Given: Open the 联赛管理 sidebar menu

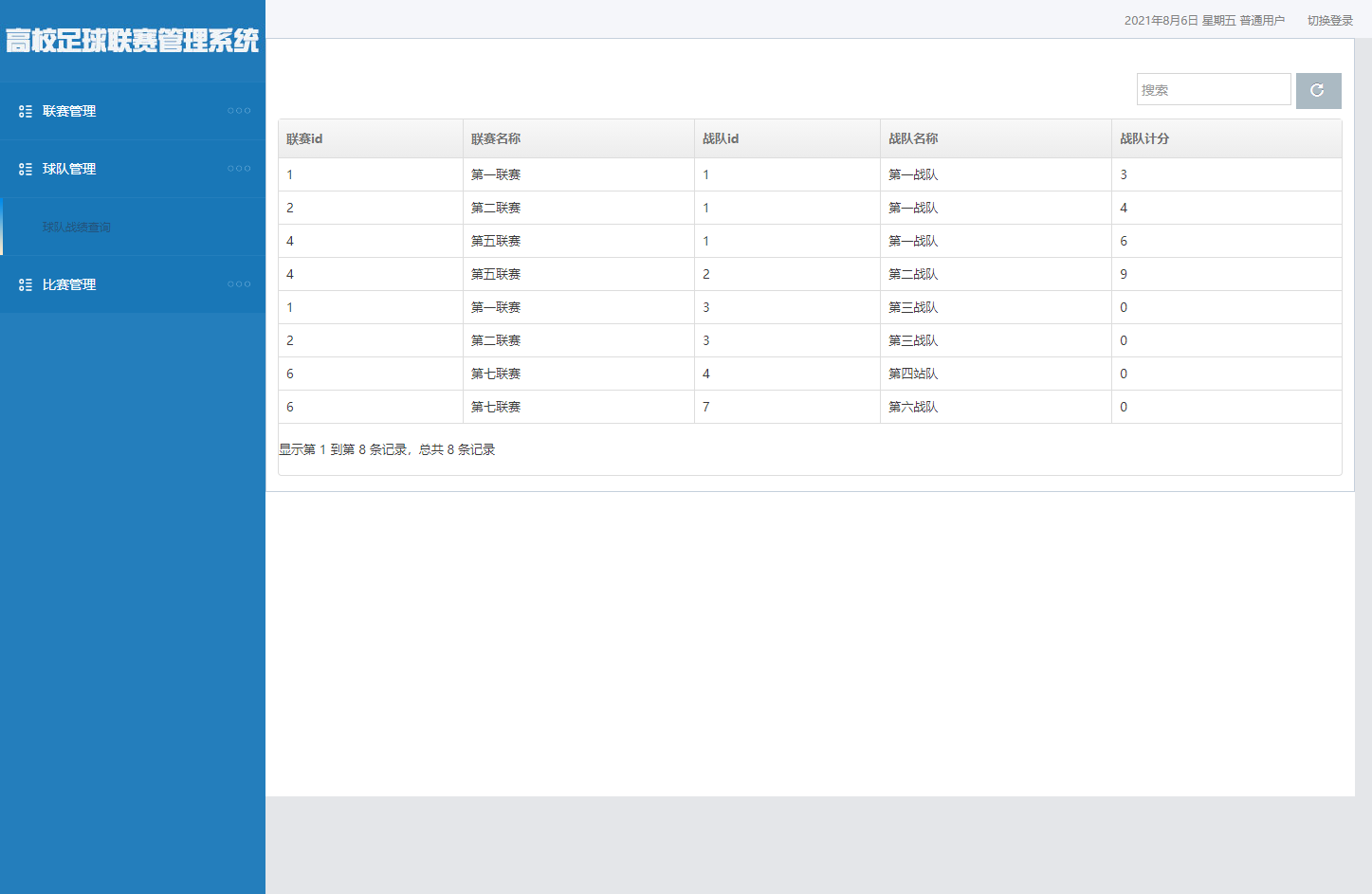Looking at the screenshot, I should (69, 112).
